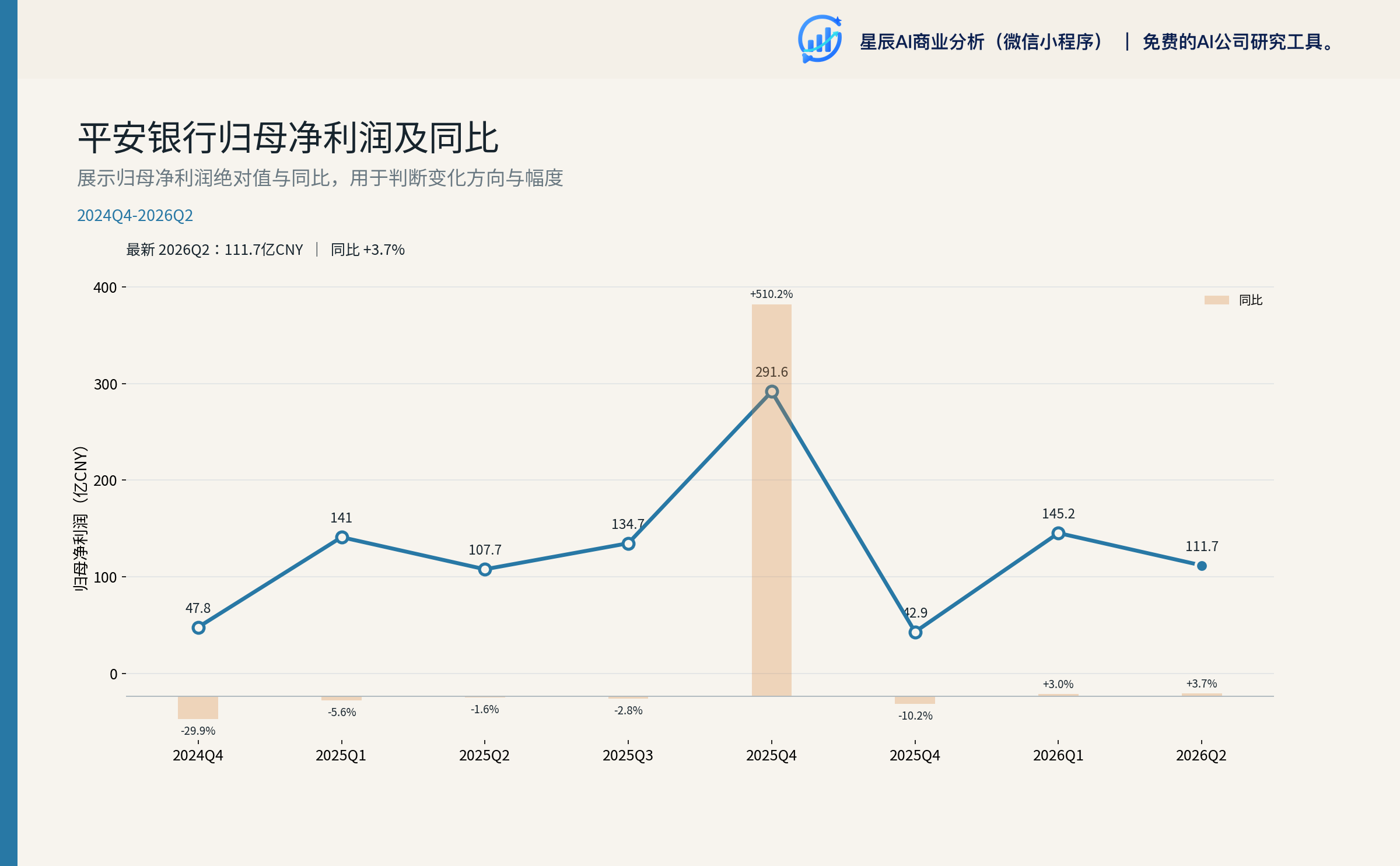Click the 2025Q2 x-axis label
Image resolution: width=1400 pixels, height=866 pixels.
[x=484, y=756]
